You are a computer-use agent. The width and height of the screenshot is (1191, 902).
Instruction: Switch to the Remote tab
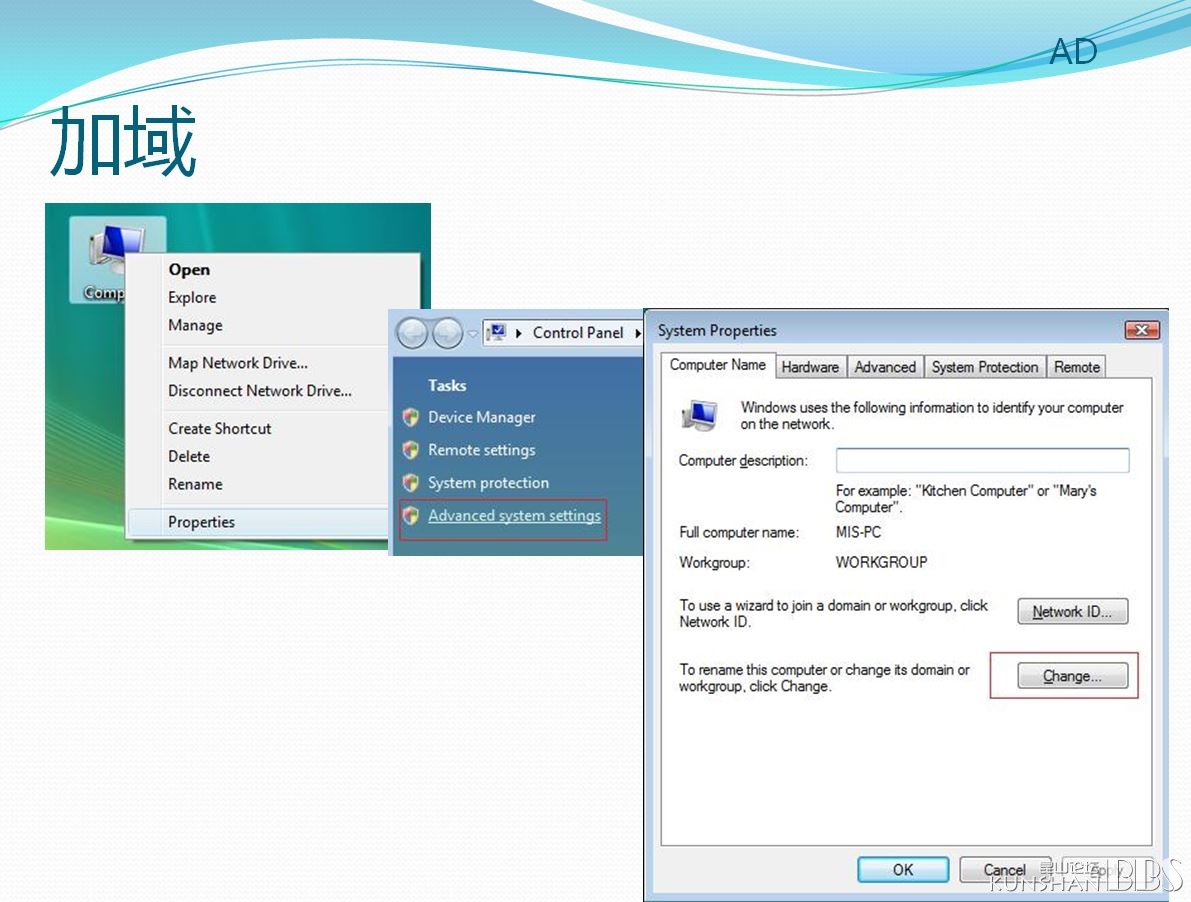click(x=1076, y=367)
